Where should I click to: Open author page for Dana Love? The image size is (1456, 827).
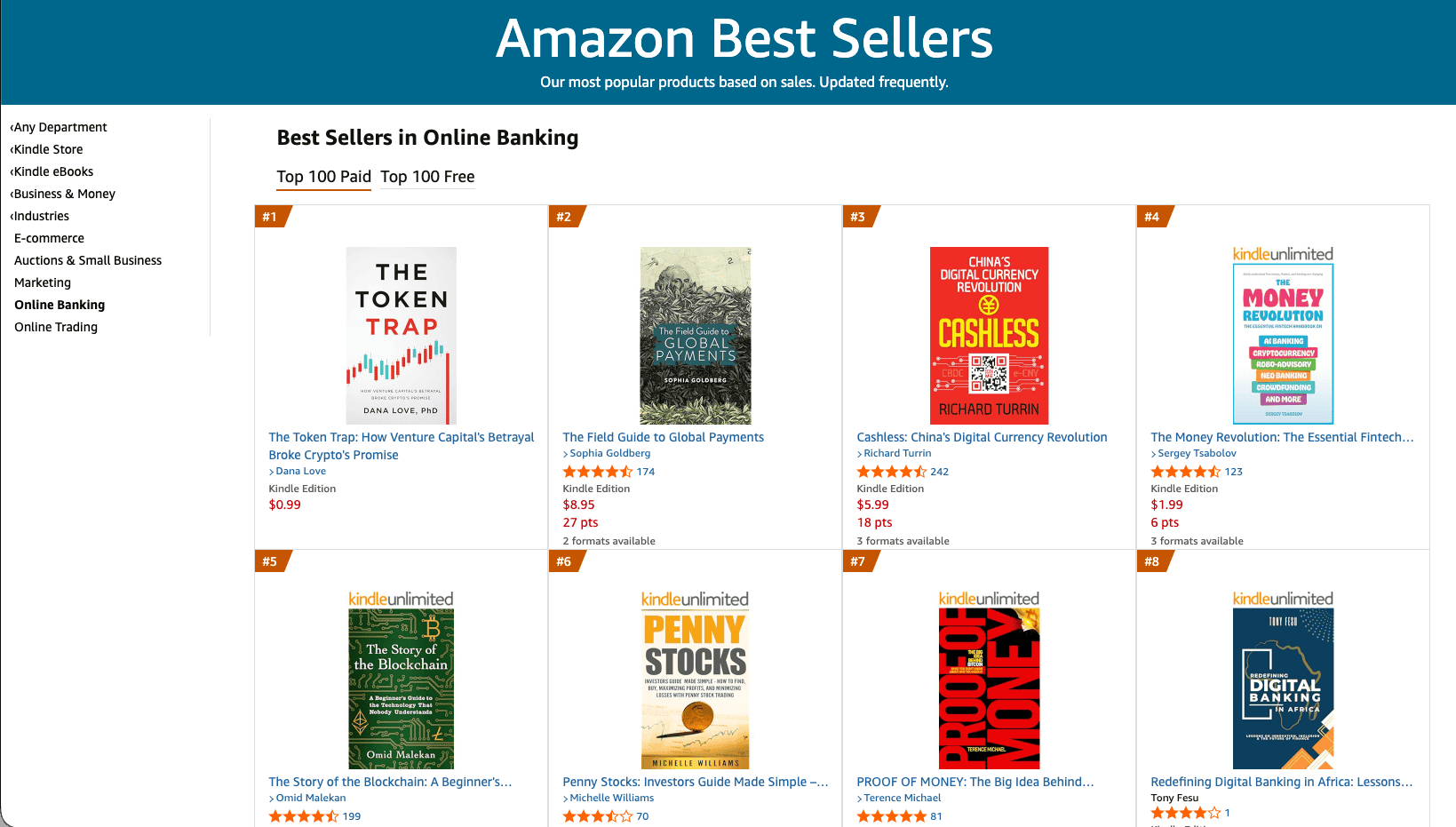pyautogui.click(x=300, y=471)
